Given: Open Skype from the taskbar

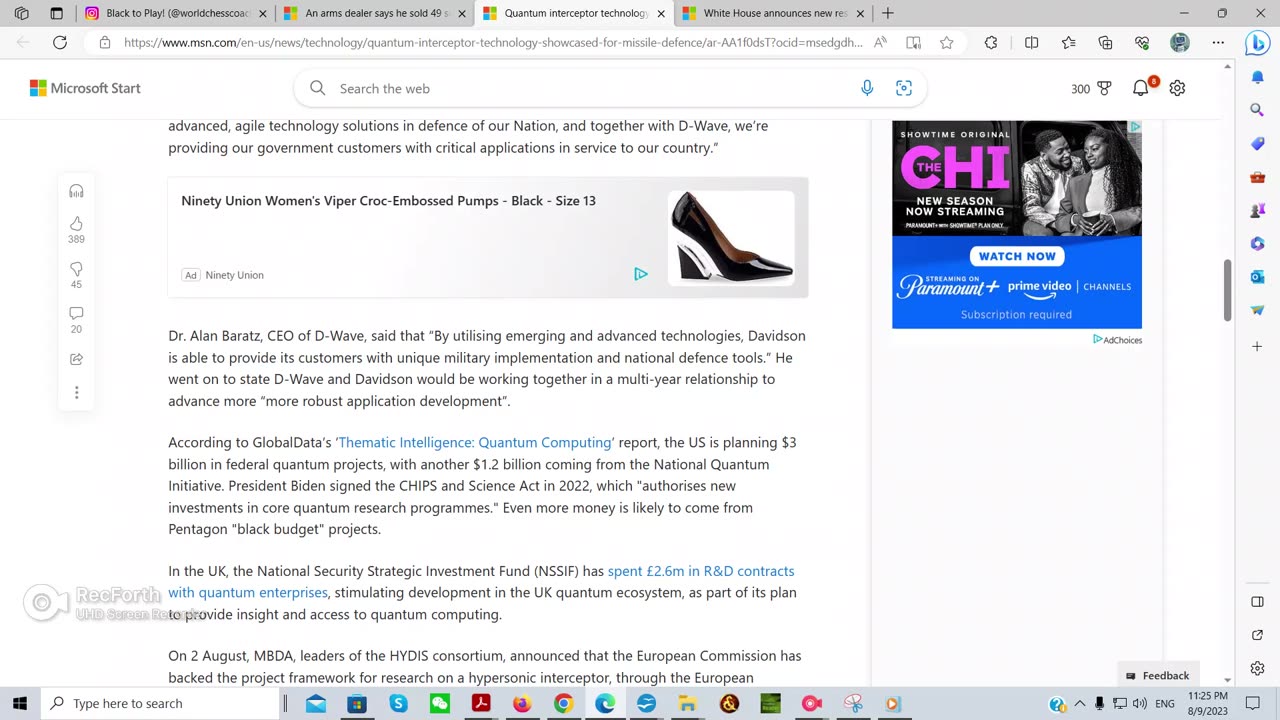Looking at the screenshot, I should coord(398,704).
